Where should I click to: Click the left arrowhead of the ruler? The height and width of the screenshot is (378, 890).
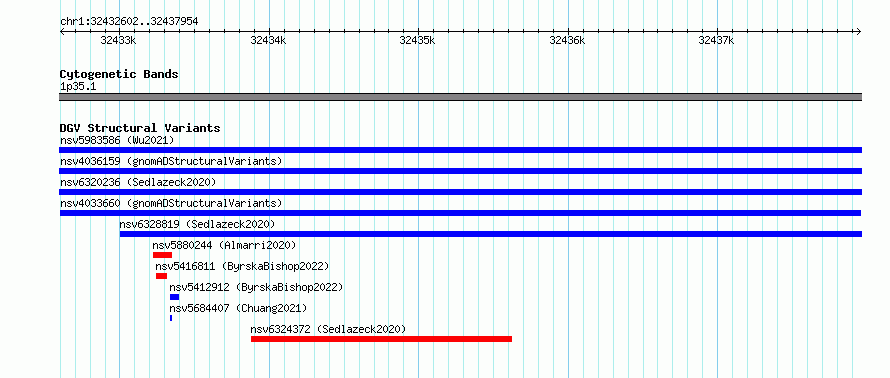click(62, 31)
